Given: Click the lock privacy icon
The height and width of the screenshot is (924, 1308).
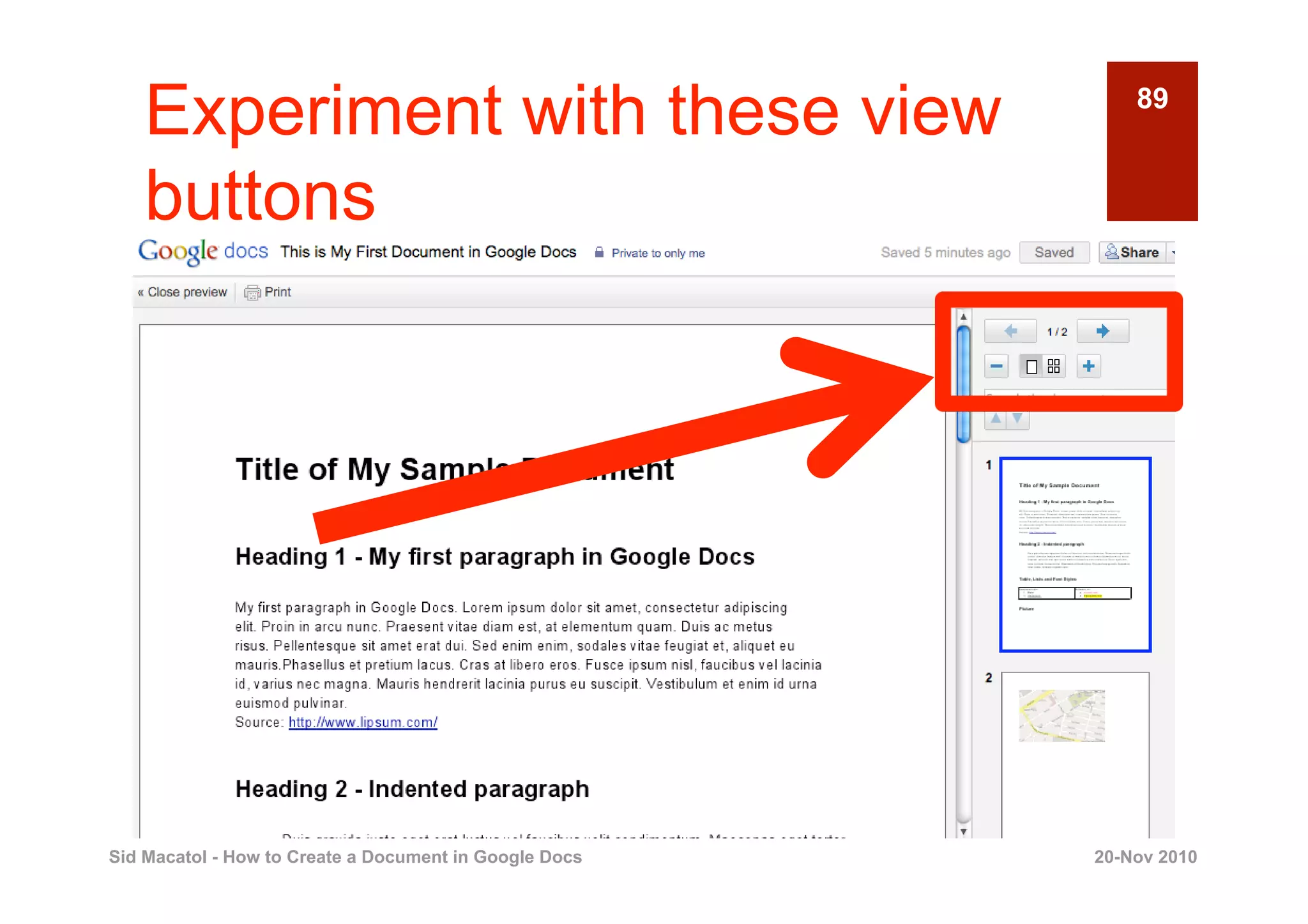Looking at the screenshot, I should point(599,252).
